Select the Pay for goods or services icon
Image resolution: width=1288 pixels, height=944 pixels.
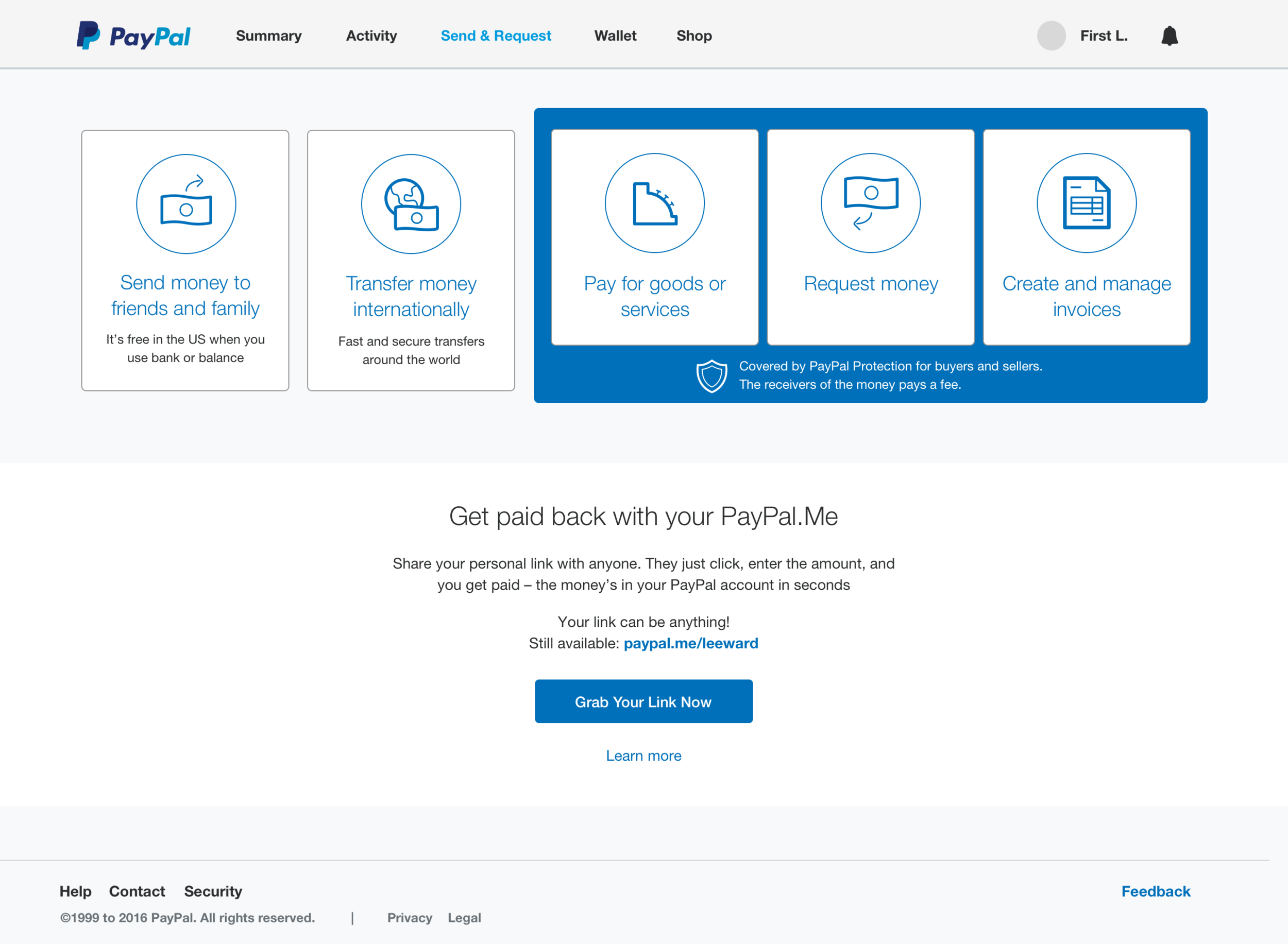[655, 202]
